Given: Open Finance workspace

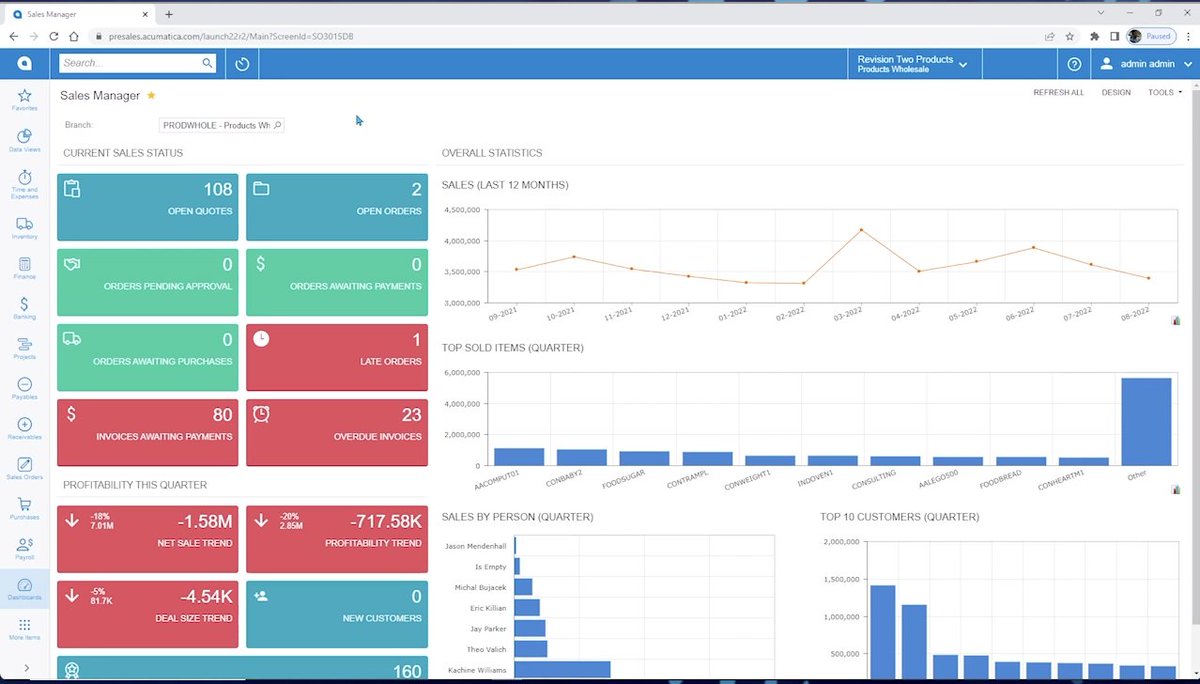Looking at the screenshot, I should [x=25, y=267].
